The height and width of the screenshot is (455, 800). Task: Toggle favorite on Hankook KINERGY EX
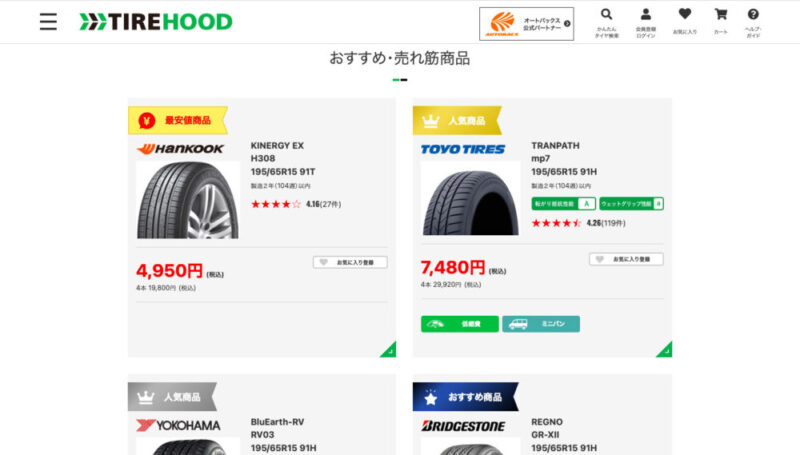click(350, 262)
